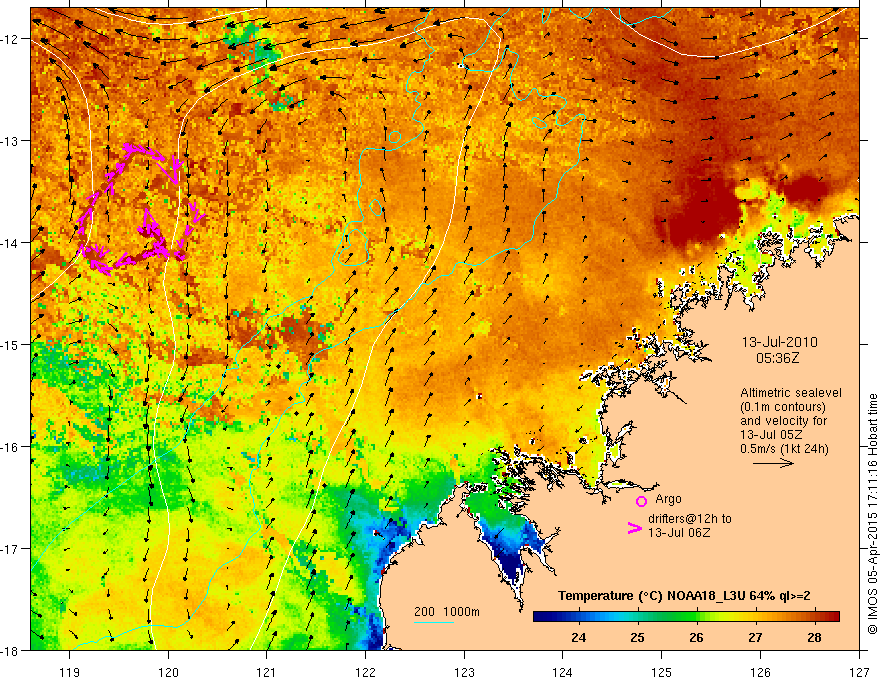This screenshot has width=880, height=680.
Task: Click the longitude axis label 123
Action: 464,672
